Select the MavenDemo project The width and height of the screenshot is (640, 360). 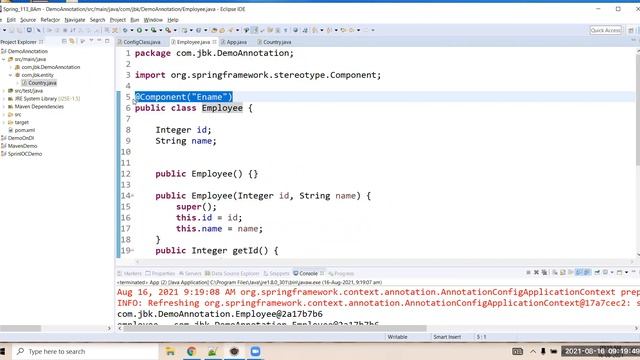pos(22,146)
